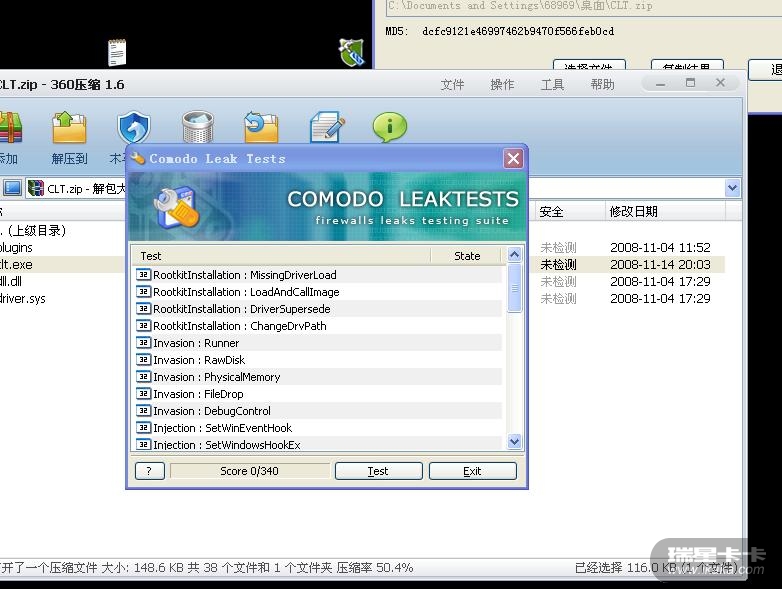782x589 pixels.
Task: Click the MD5 hash value in background window
Action: point(518,31)
